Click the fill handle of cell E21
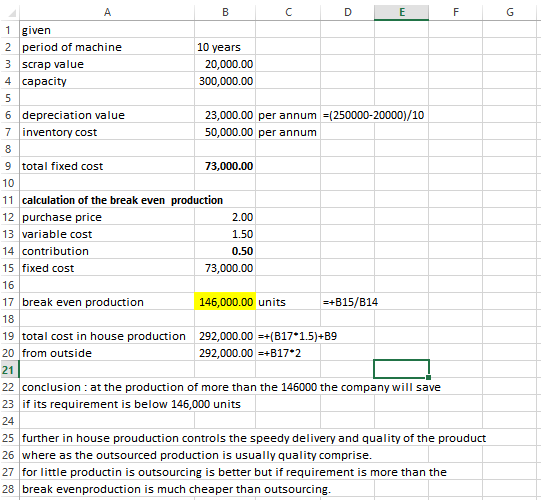The width and height of the screenshot is (542, 501). 429,378
